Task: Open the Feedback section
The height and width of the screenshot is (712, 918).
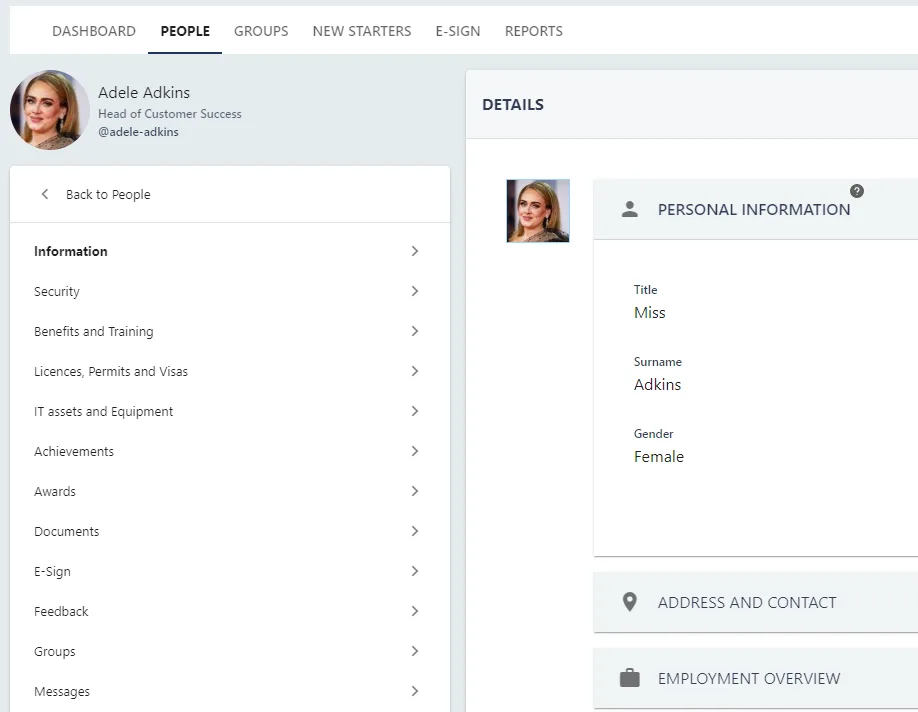Action: 230,611
